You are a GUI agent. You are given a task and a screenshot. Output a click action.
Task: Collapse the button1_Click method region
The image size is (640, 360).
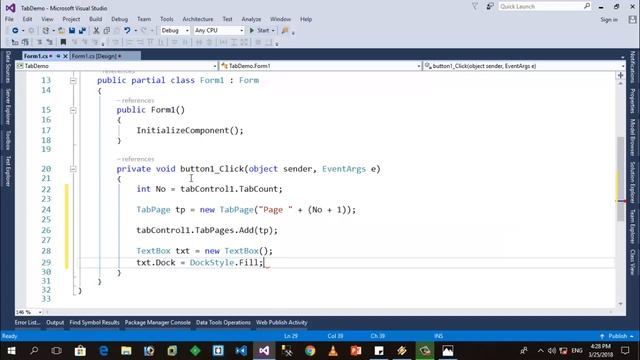(x=73, y=169)
